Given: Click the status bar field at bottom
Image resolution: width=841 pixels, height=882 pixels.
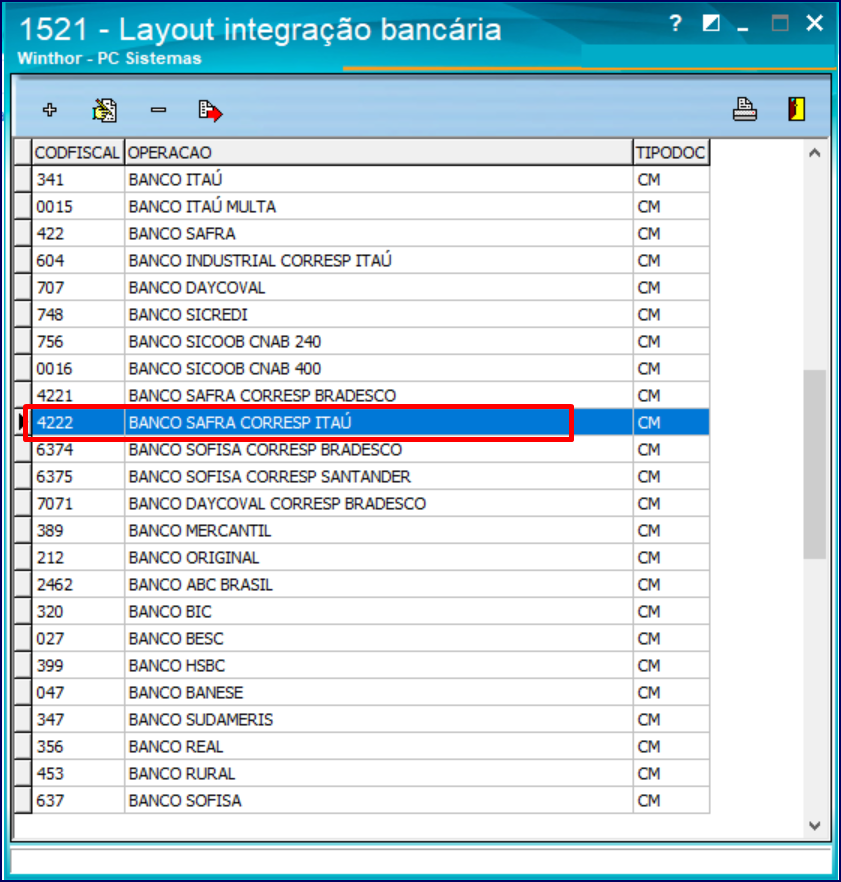Looking at the screenshot, I should (420, 862).
